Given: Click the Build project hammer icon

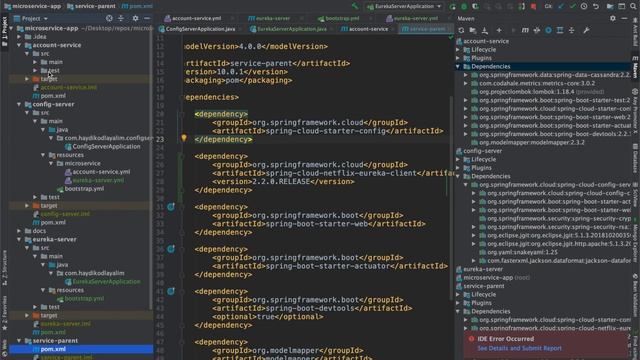Looking at the screenshot, I should coord(355,6).
